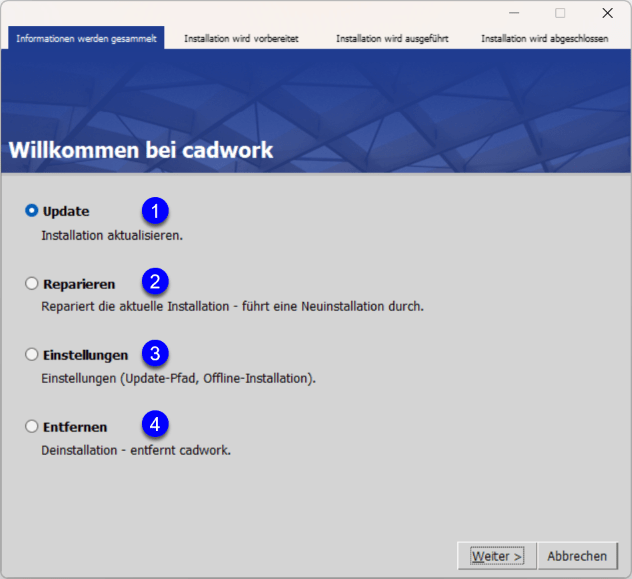The image size is (632, 579).
Task: Click text 'Einstellungen (Update-Pfad, Offline-Installation).'
Action: coord(178,378)
